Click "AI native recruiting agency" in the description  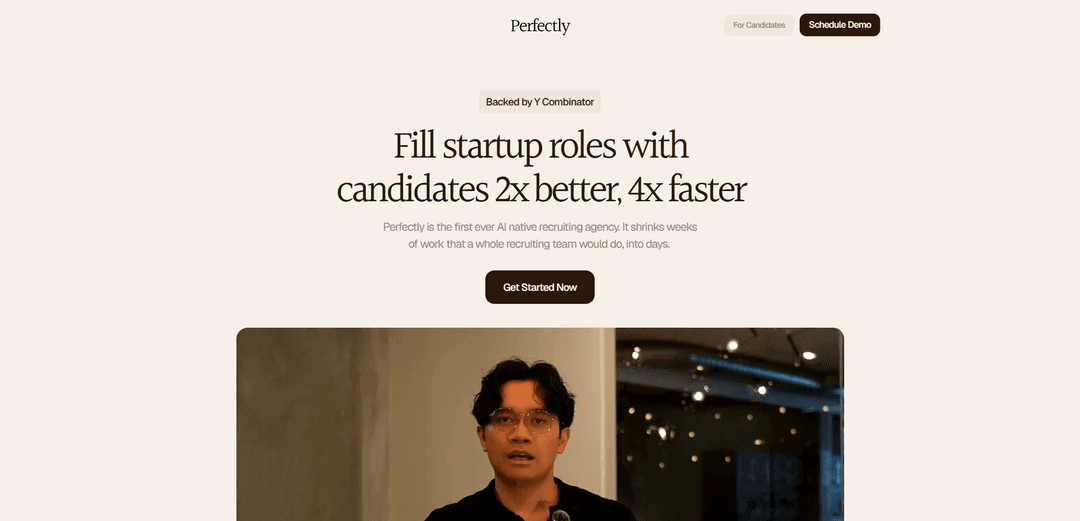tap(558, 227)
